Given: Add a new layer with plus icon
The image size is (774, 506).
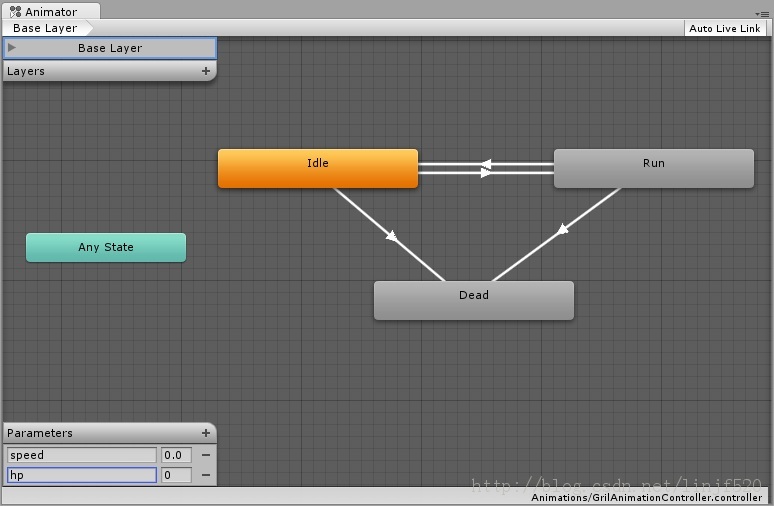Looking at the screenshot, I should click(206, 71).
